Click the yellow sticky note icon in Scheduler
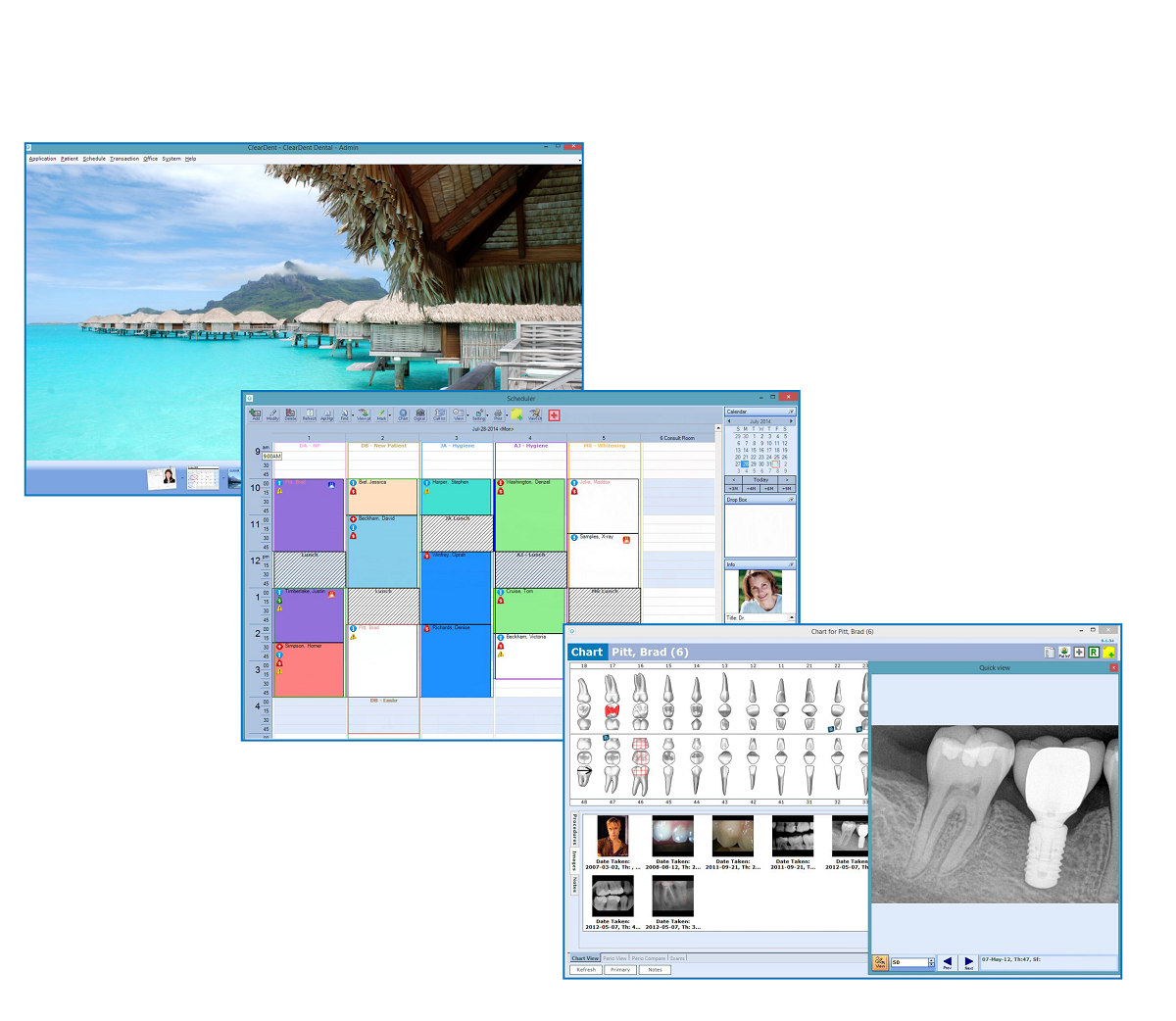Viewport: 1176px width, 1021px height. click(516, 414)
